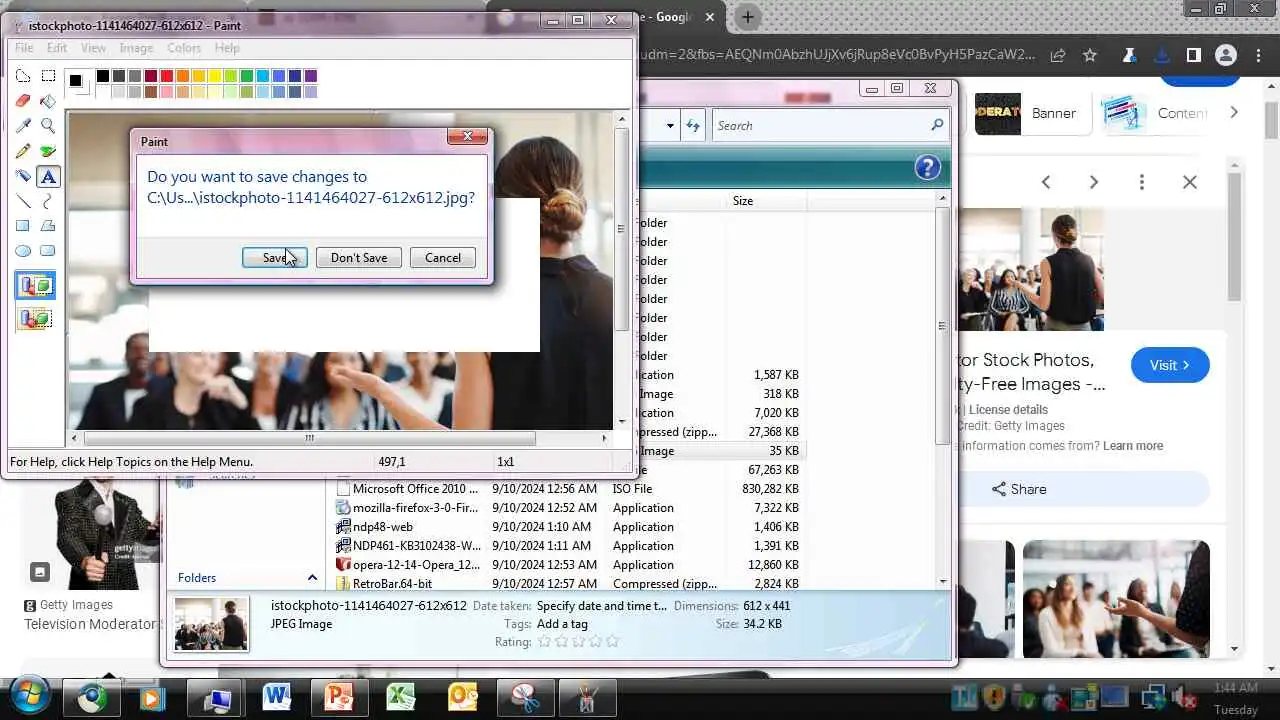1280x720 pixels.
Task: Open the Edit menu in Paint
Action: coord(57,48)
